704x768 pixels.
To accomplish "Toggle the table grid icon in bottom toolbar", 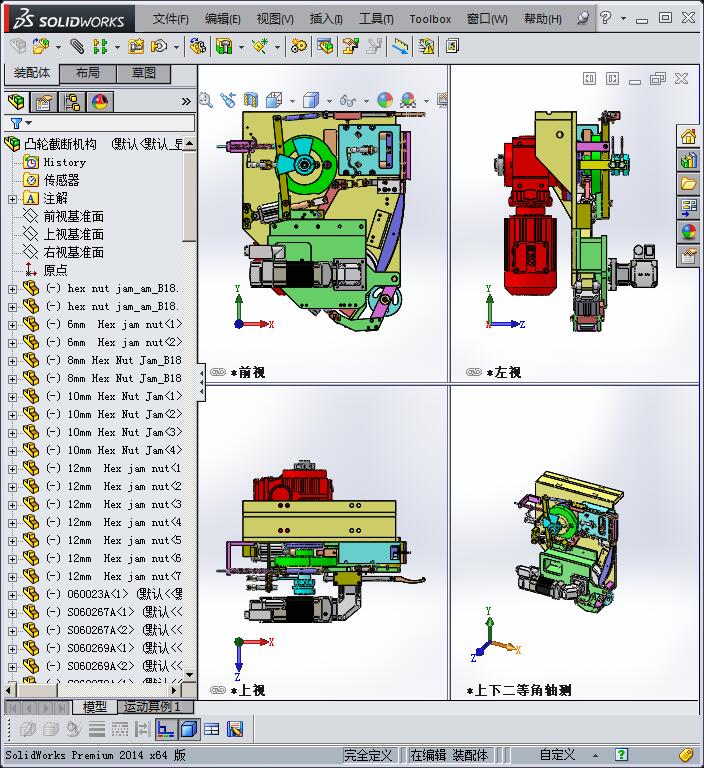I will tap(212, 729).
